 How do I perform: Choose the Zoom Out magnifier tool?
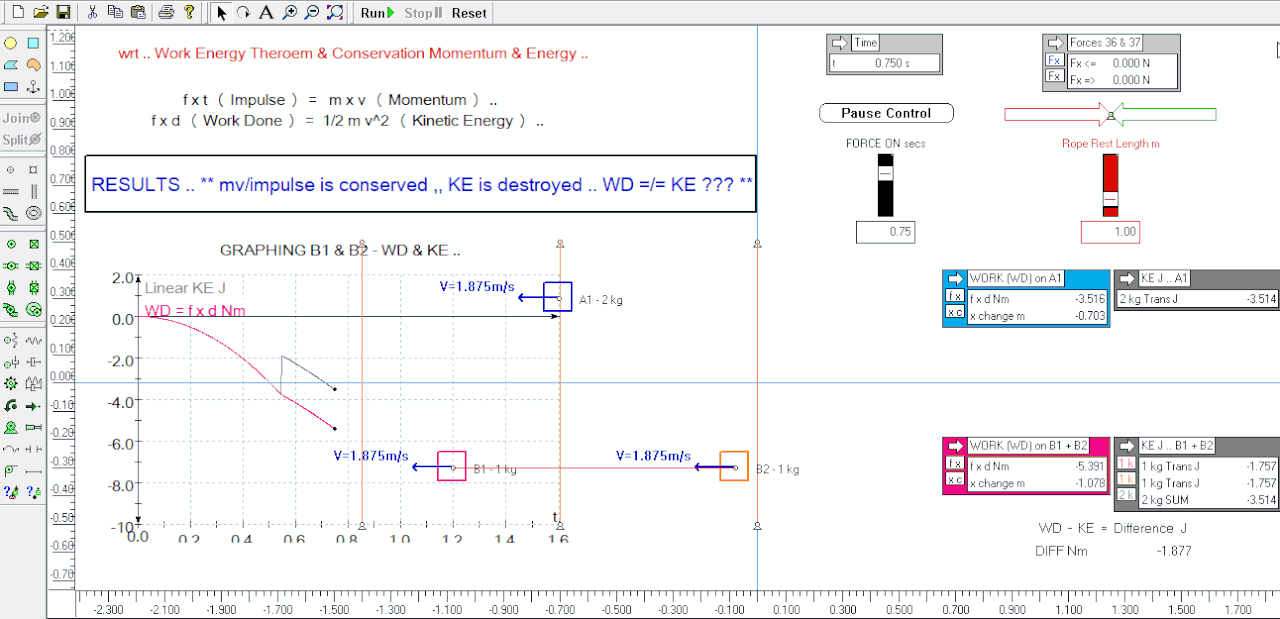[x=312, y=12]
